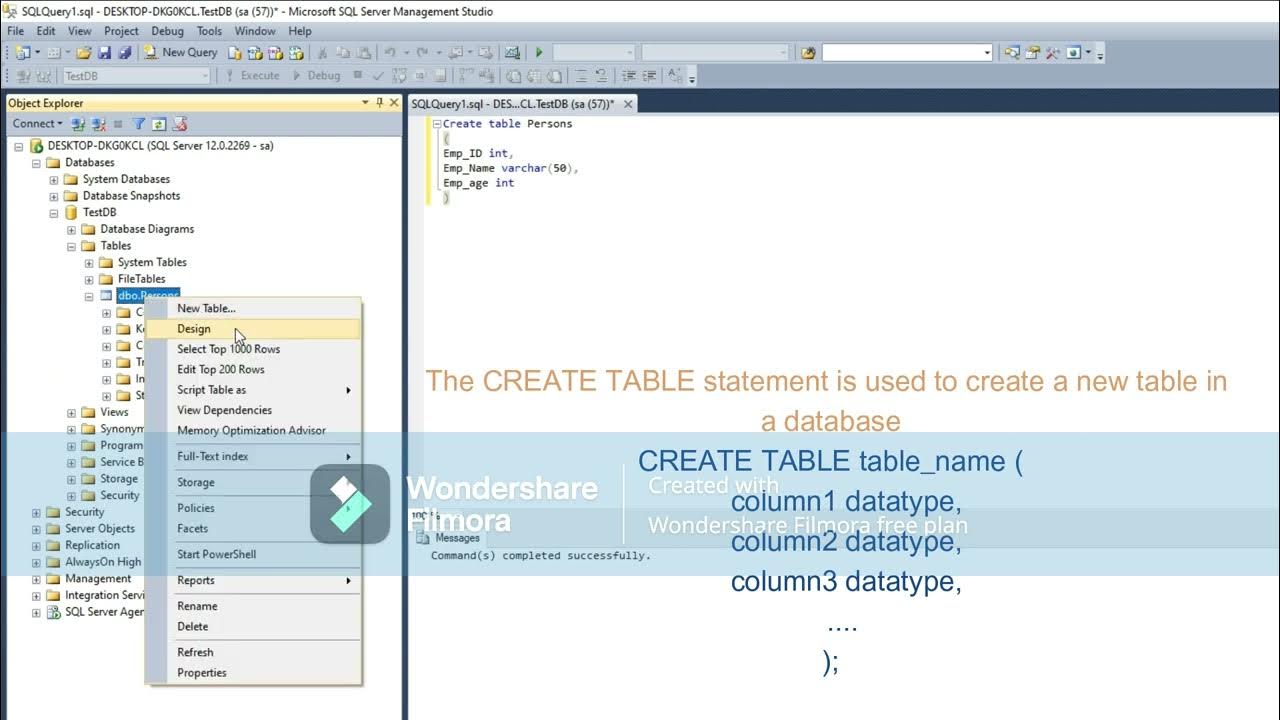Close the SQLQuery1.sql tab

click(x=628, y=104)
